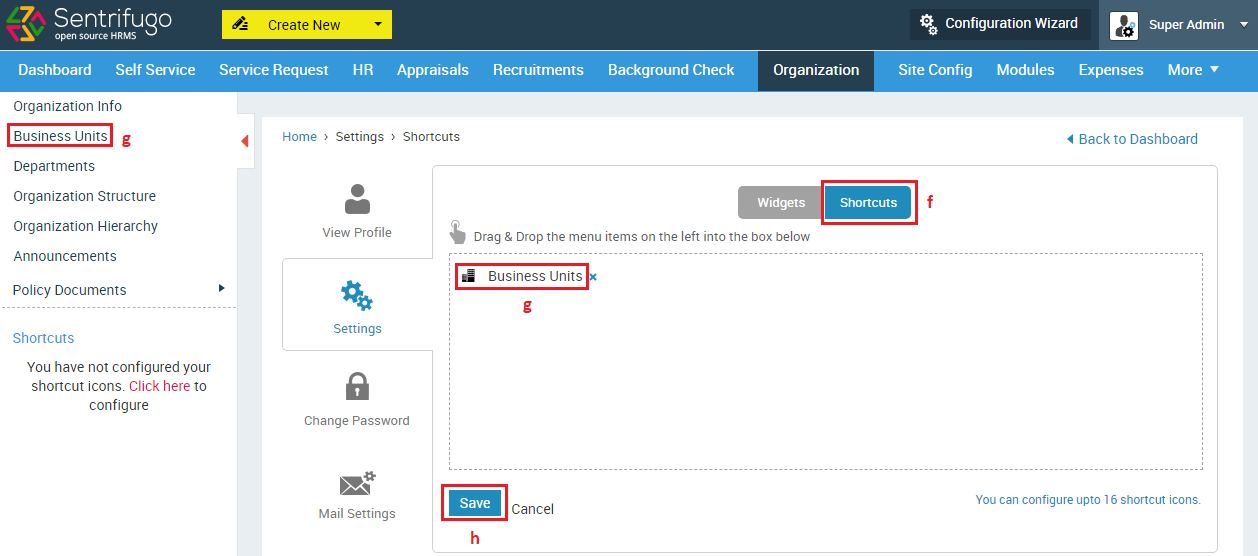Click the Configuration Wizard gear icon
Screen dimensions: 1258x556
[x=928, y=24]
